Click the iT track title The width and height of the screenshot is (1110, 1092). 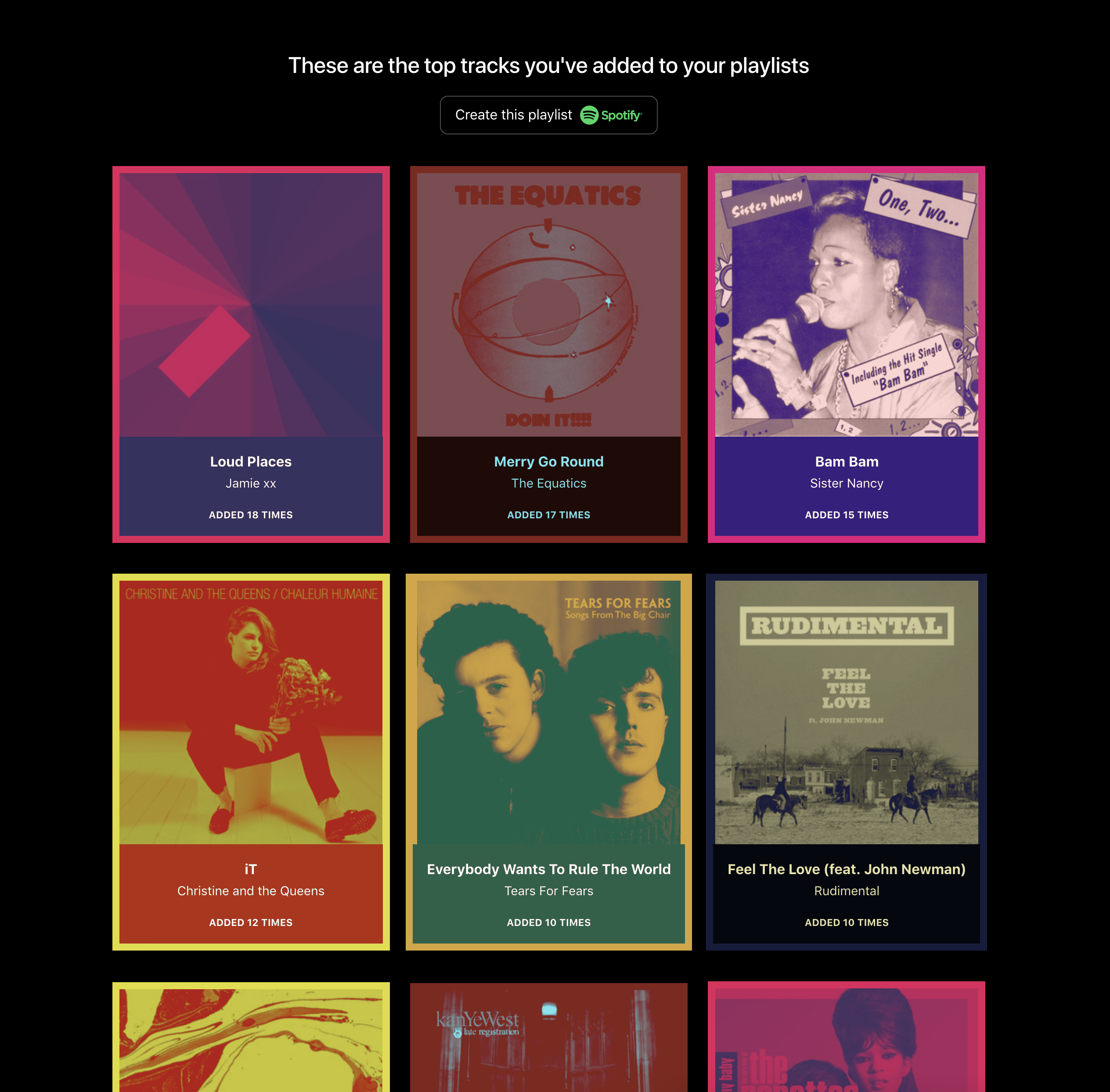click(x=251, y=869)
